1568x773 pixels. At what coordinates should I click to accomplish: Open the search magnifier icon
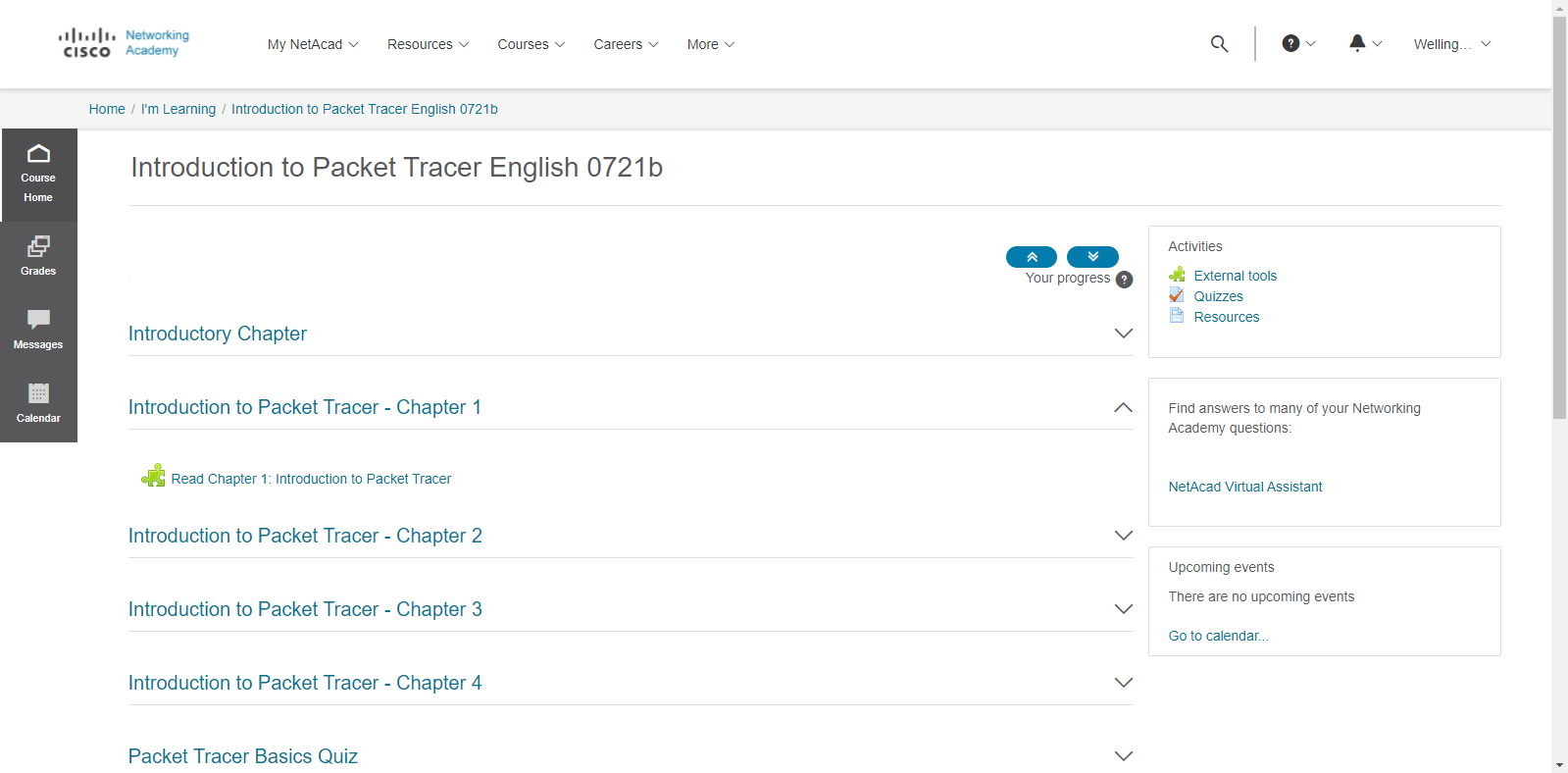[x=1219, y=44]
